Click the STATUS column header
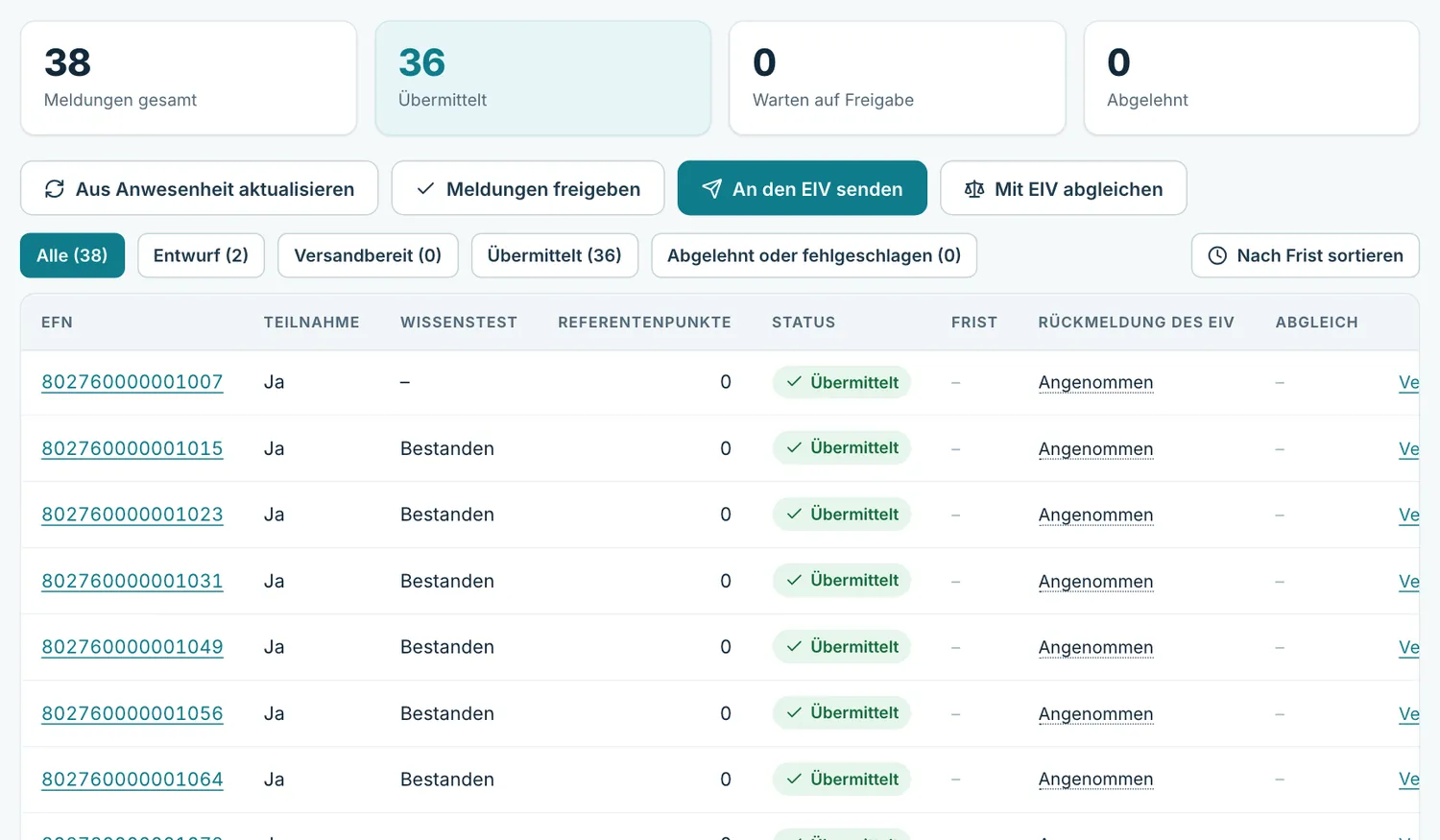 804,323
